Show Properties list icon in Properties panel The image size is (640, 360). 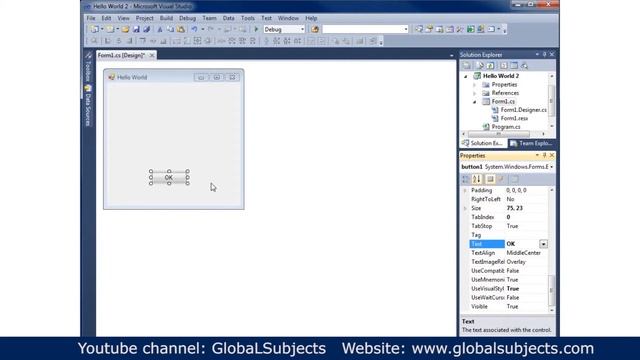click(490, 179)
